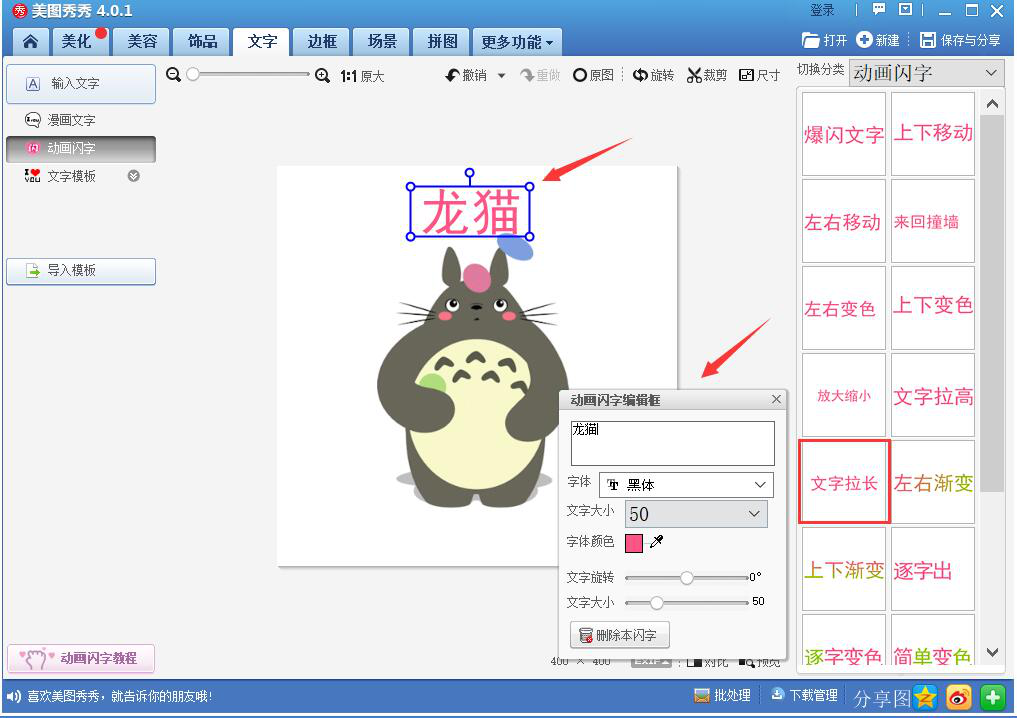Click the speaker announcement icon
The height and width of the screenshot is (718, 1017).
pyautogui.click(x=14, y=697)
